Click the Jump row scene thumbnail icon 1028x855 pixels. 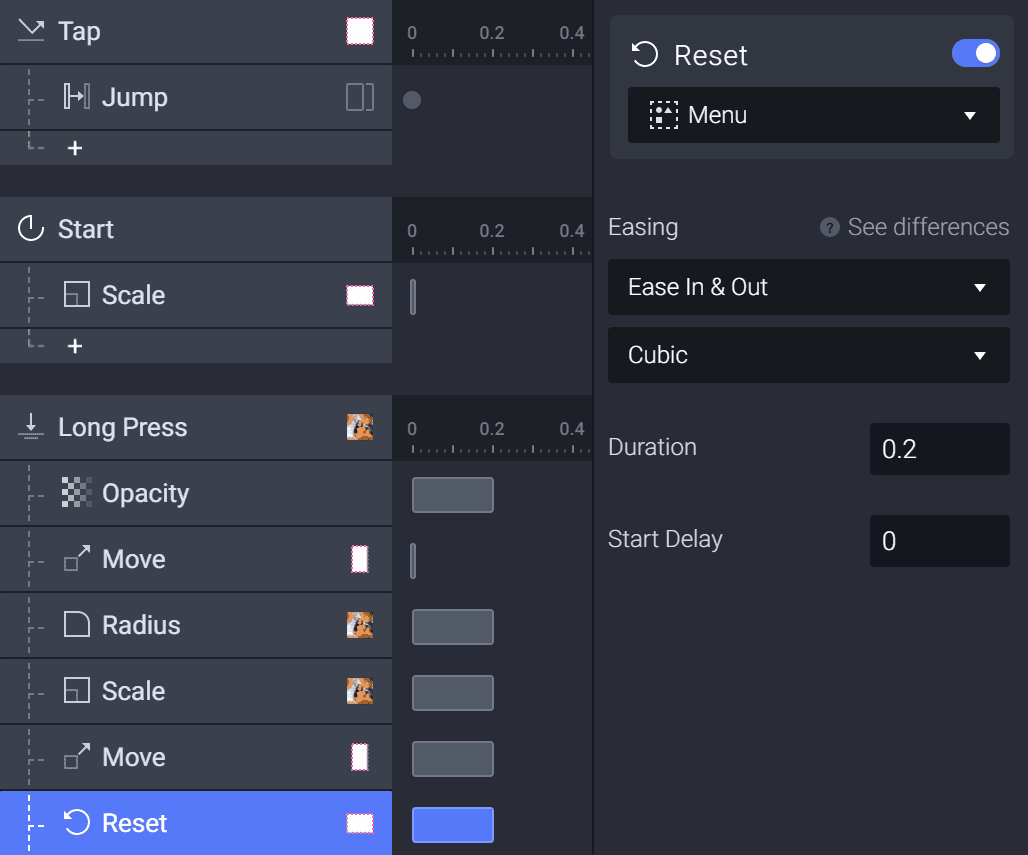tap(360, 97)
